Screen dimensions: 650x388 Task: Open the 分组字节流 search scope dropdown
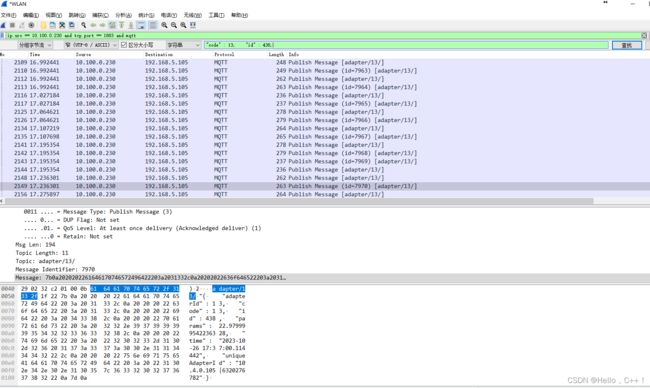point(35,45)
